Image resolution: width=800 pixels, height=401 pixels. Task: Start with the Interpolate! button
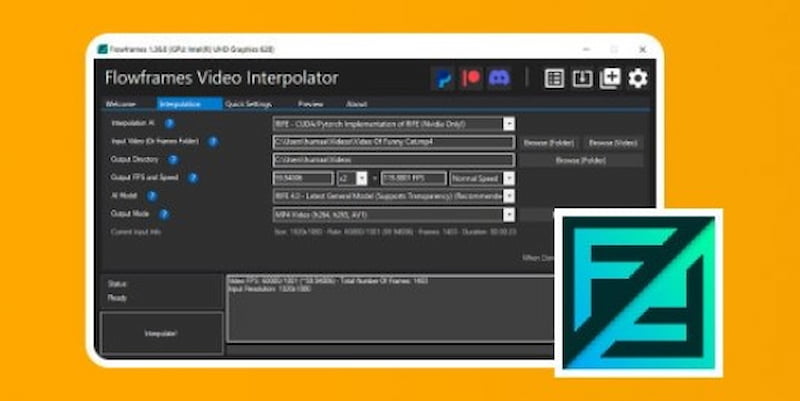click(162, 333)
